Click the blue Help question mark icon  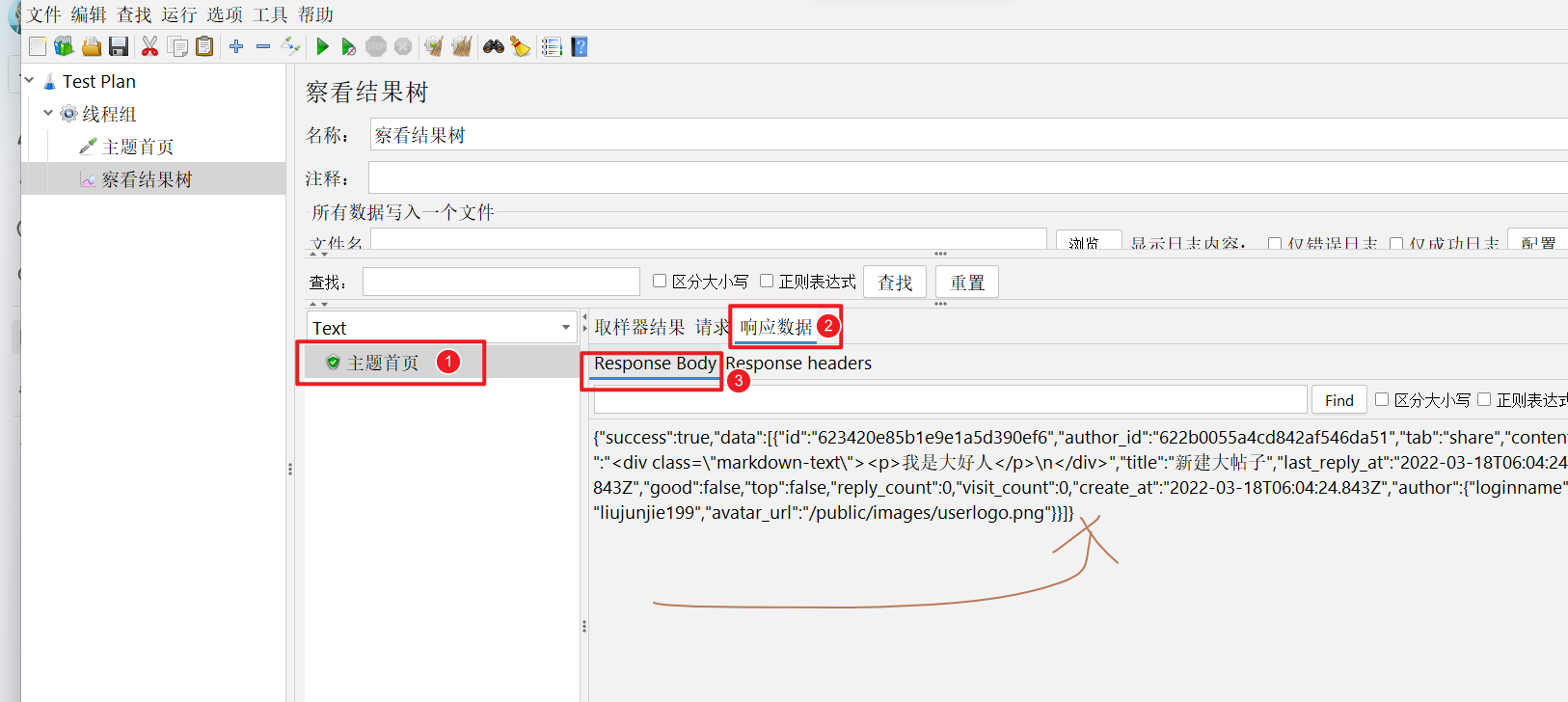click(x=580, y=46)
